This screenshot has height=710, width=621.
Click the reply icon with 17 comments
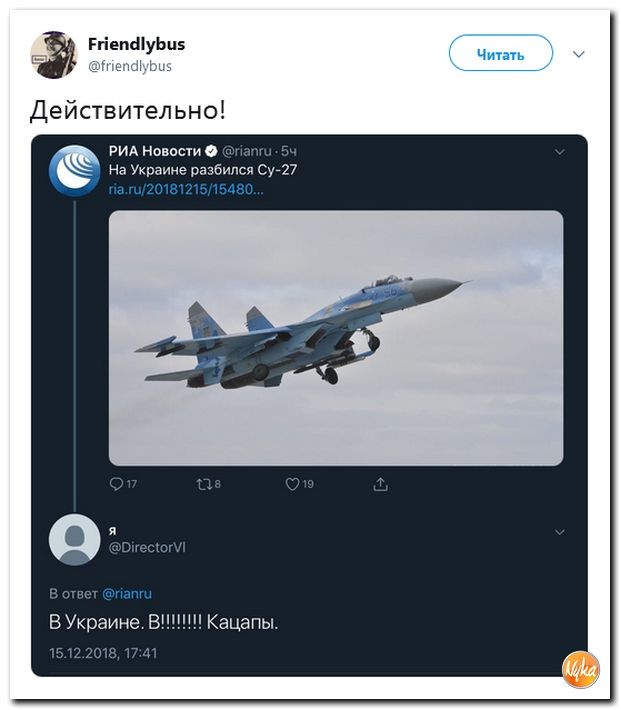pos(116,485)
